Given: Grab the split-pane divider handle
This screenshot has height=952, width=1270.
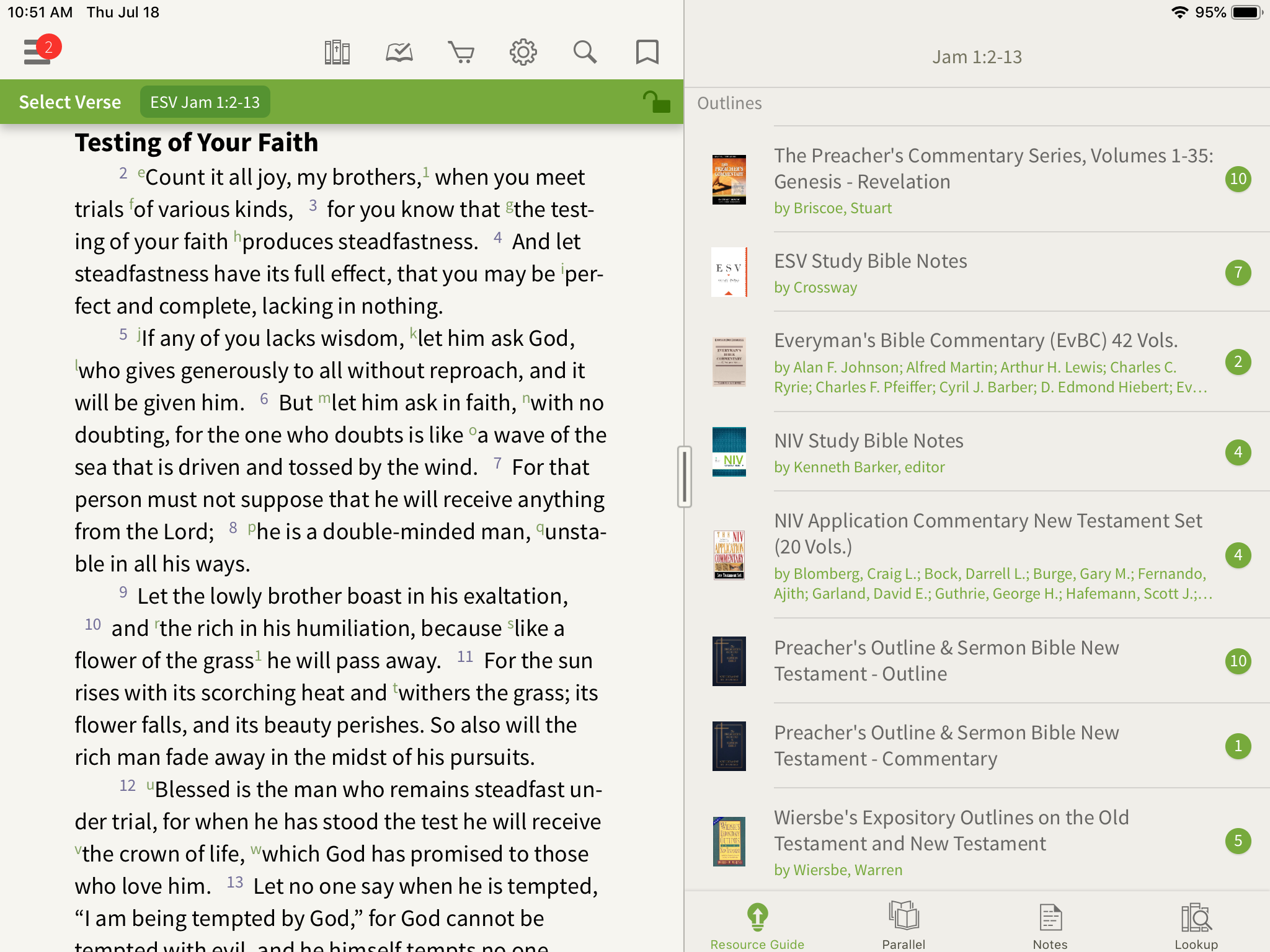Looking at the screenshot, I should coord(684,477).
